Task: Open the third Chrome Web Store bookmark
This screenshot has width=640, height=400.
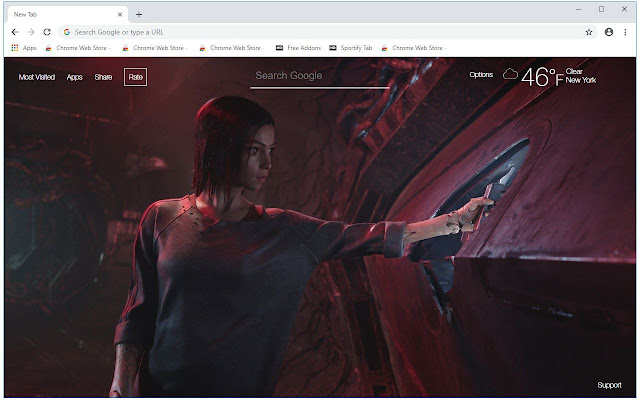Action: coord(232,48)
